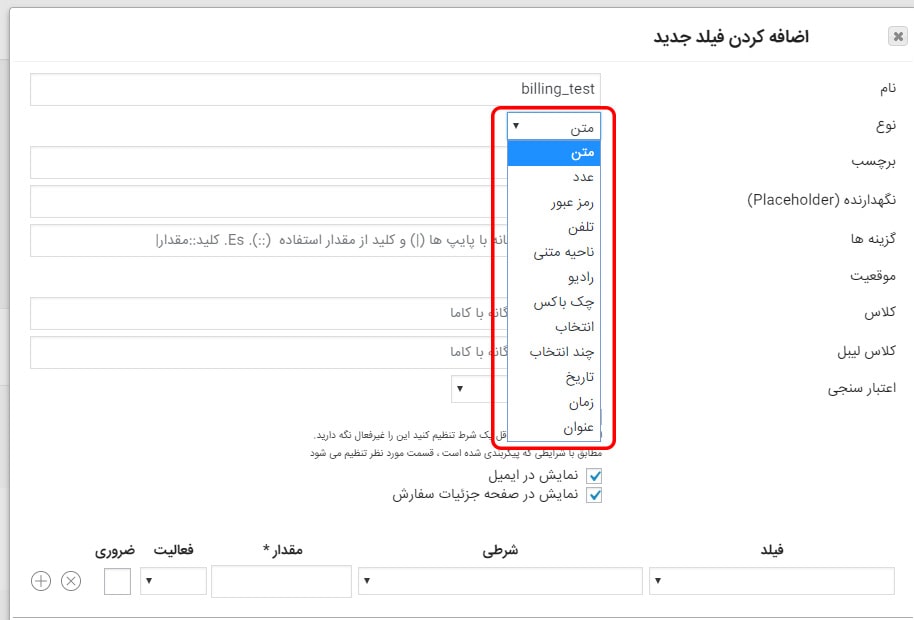Click the اضافه کردن فیلد جدید title
Screen dimensions: 914x620
click(731, 37)
